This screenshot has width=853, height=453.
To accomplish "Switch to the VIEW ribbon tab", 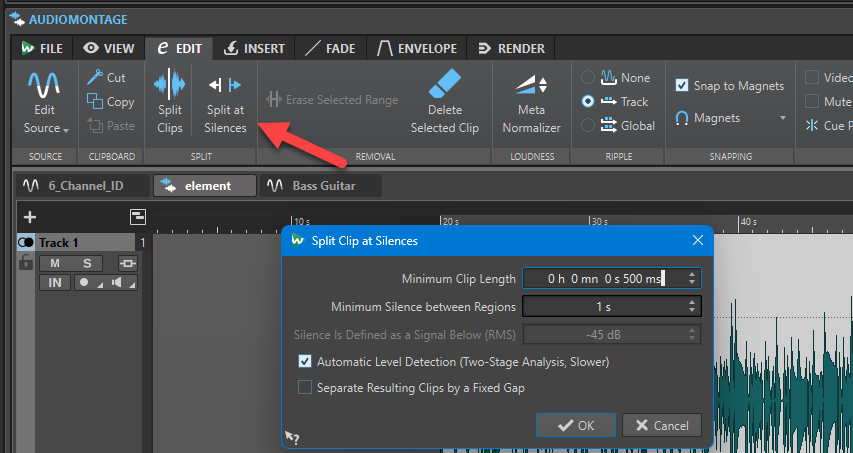I will (109, 48).
